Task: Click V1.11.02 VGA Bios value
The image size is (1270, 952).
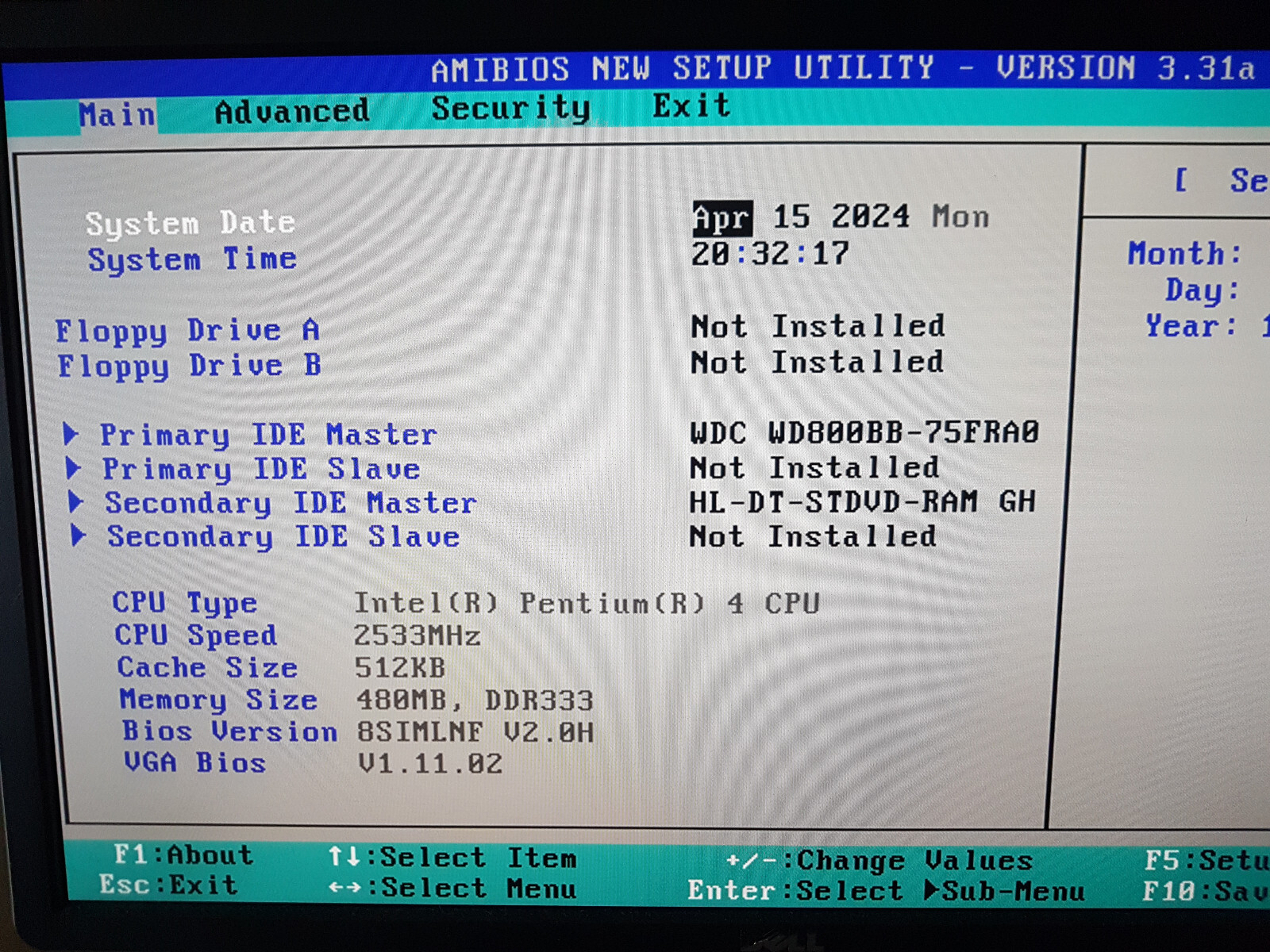Action: (430, 763)
